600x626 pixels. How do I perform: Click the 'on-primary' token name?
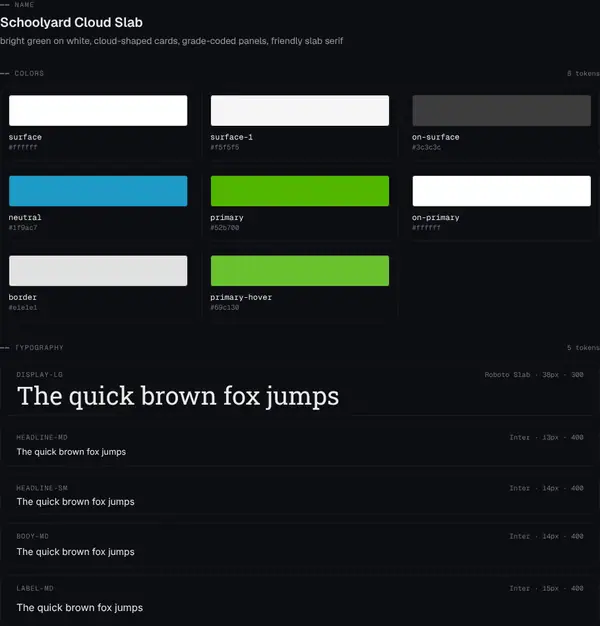[436, 218]
